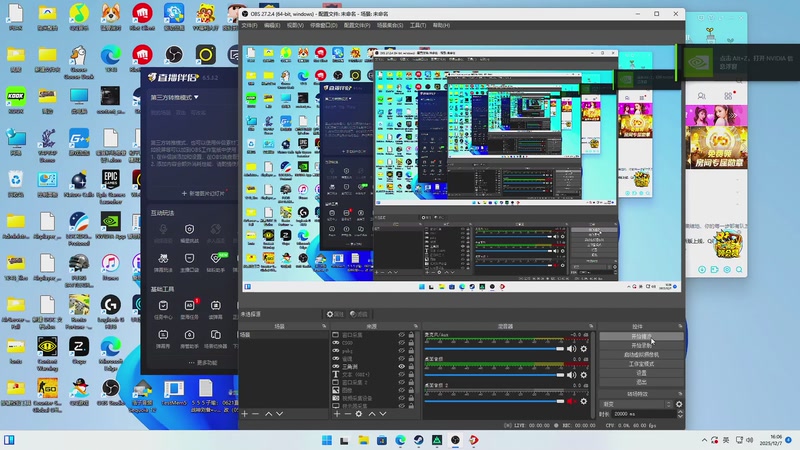Adjust the 桌面音频 volume slider

pos(494,375)
